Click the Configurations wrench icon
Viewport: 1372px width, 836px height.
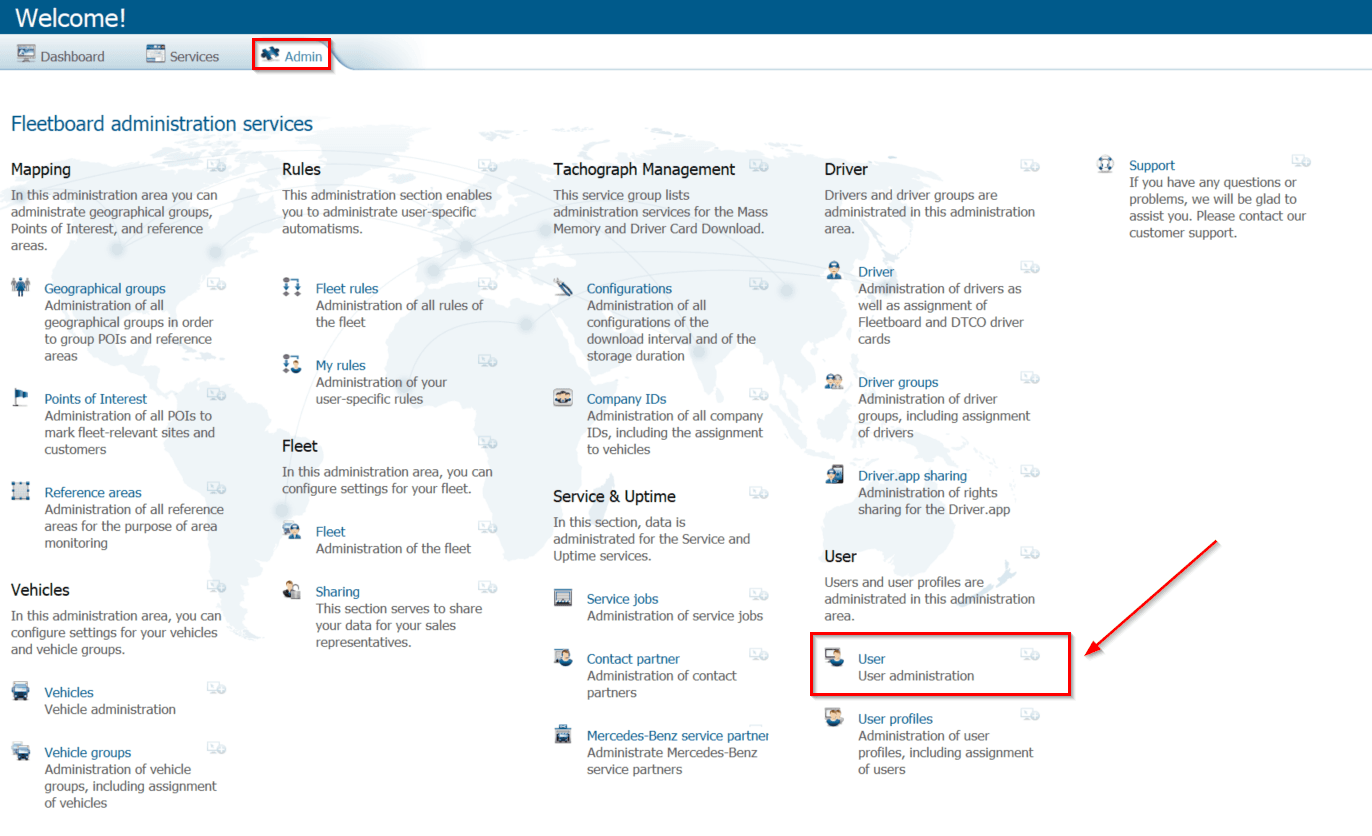[563, 287]
